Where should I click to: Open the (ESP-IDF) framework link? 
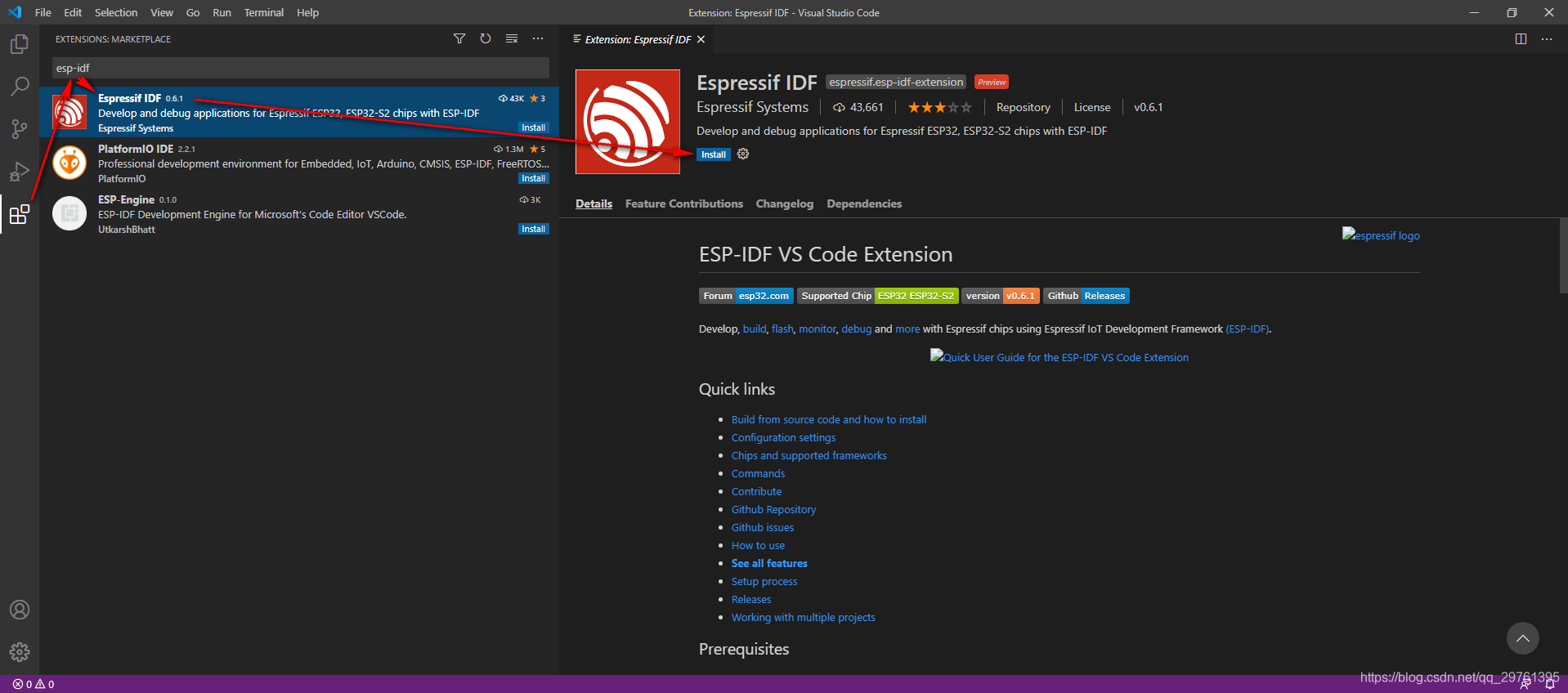point(1247,329)
